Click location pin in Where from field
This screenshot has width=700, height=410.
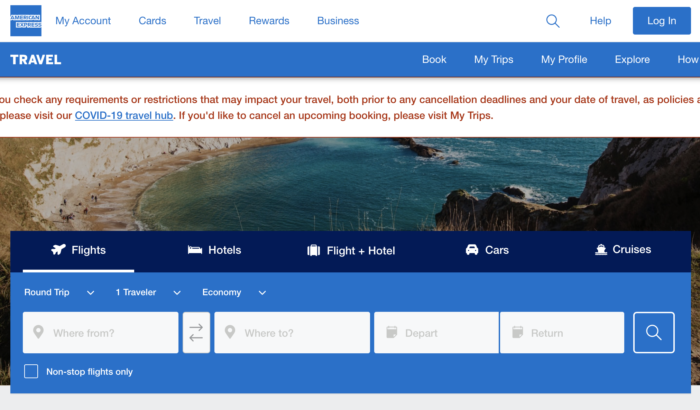pos(38,332)
